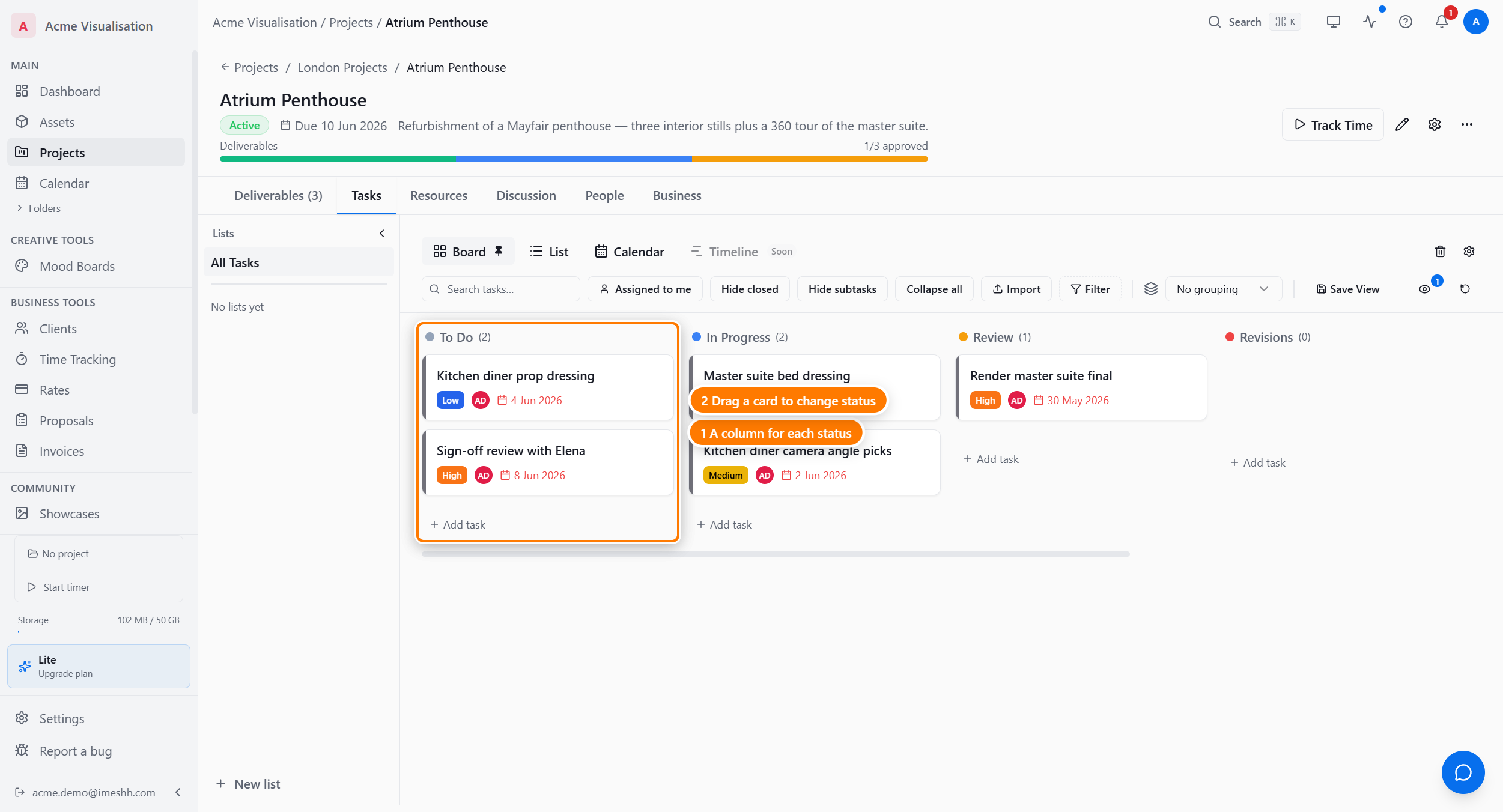1503x812 pixels.
Task: Open Mood Boards
Action: [x=96, y=266]
